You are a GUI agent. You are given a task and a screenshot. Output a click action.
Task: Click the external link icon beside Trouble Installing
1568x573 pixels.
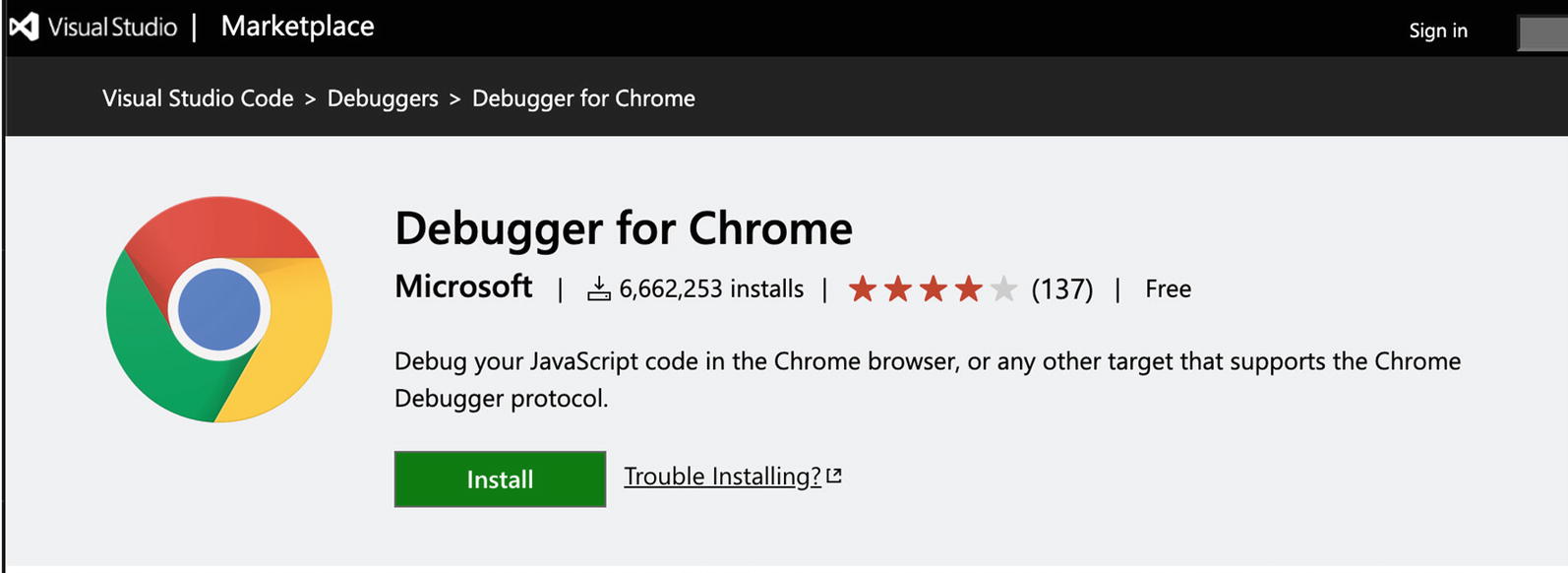(x=834, y=477)
